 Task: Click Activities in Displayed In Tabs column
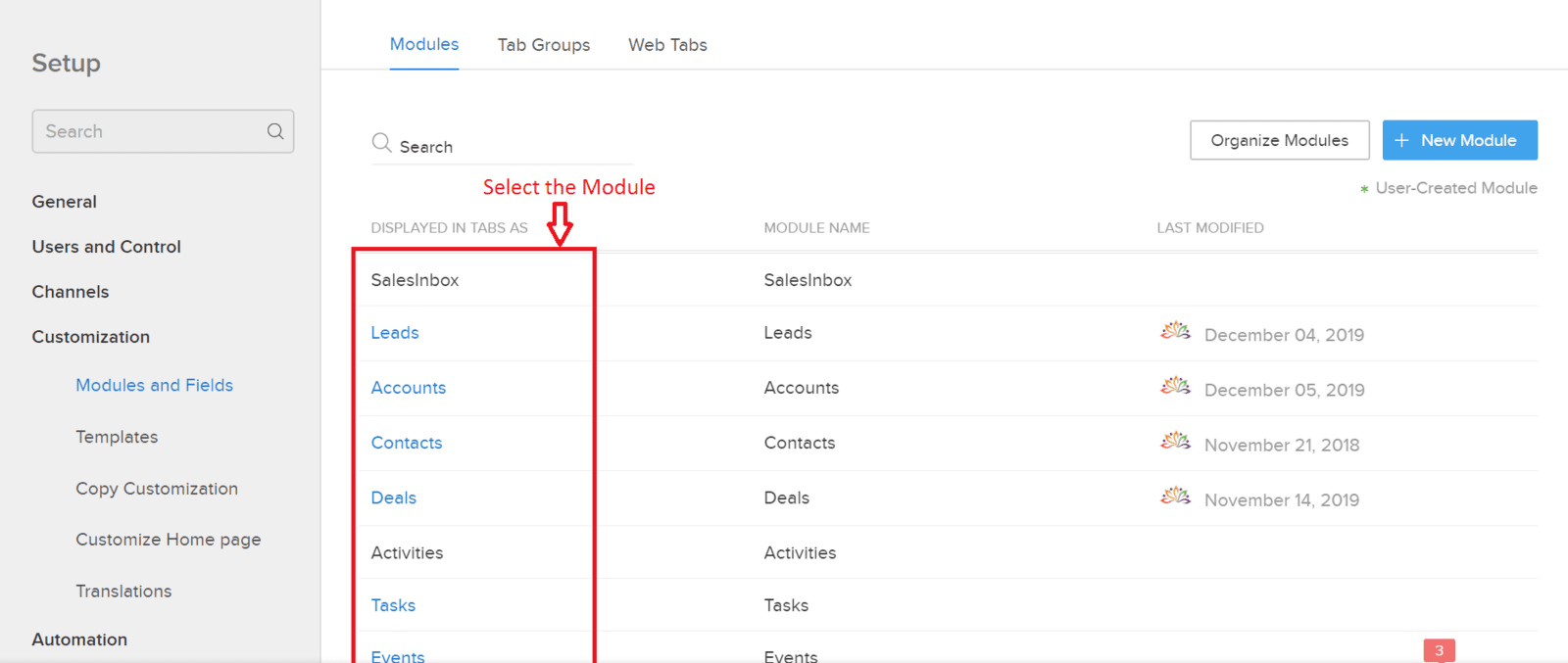(x=407, y=552)
